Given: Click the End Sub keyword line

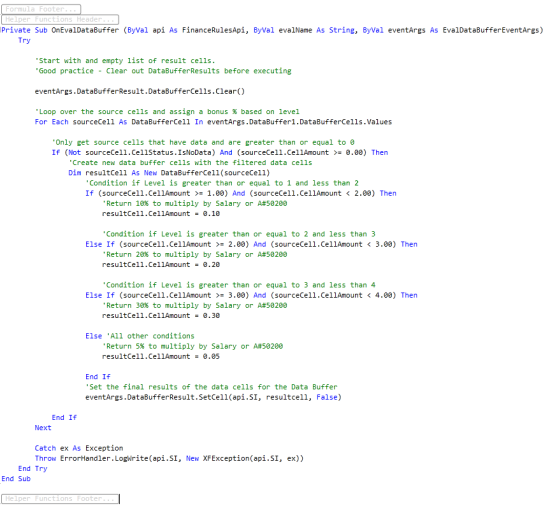Looking at the screenshot, I should (x=16, y=479).
